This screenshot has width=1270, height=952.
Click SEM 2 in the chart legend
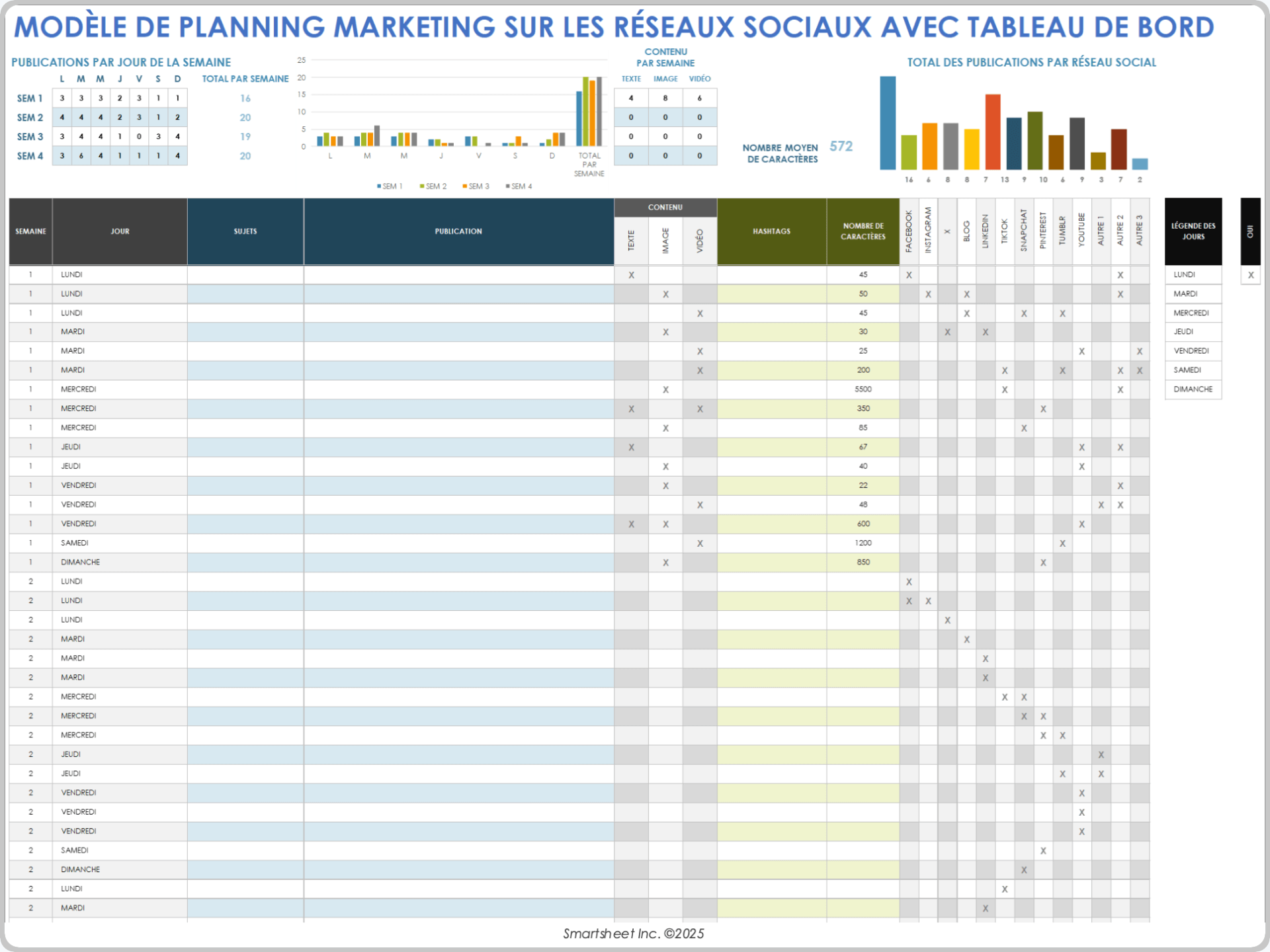click(x=433, y=186)
